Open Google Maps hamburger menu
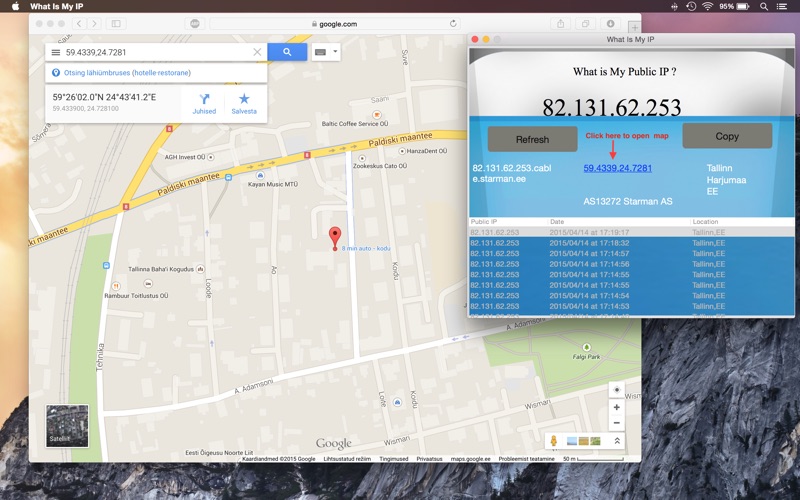Image resolution: width=800 pixels, height=500 pixels. tap(56, 52)
